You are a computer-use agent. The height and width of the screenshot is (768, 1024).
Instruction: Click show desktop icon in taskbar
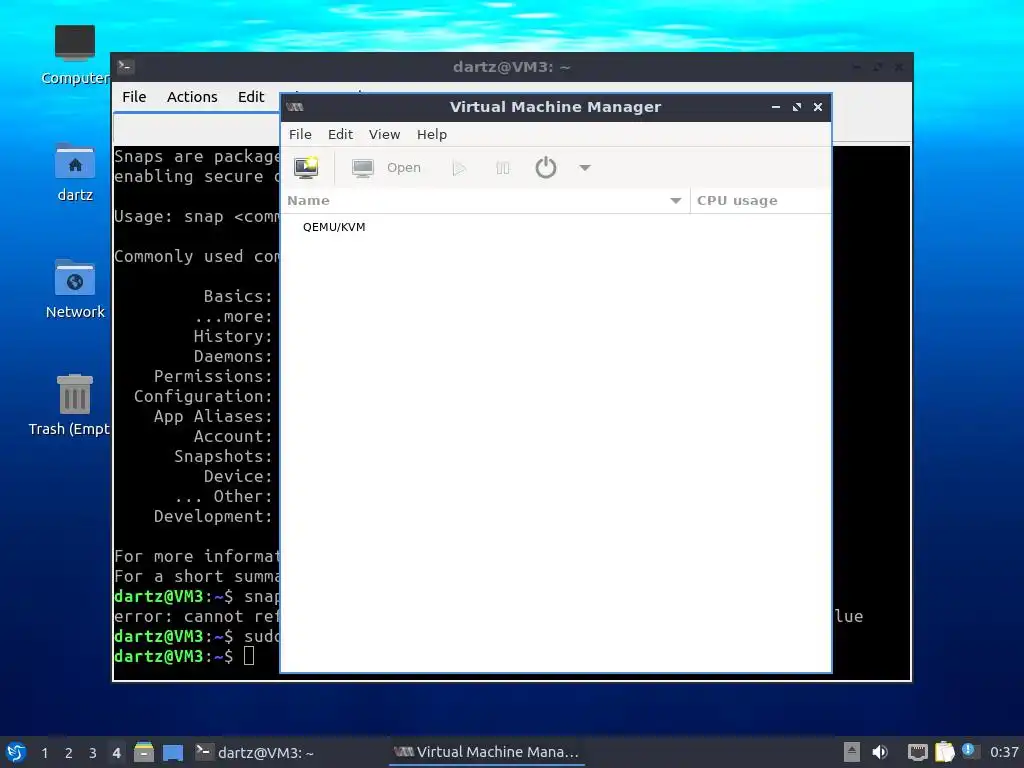pos(172,752)
